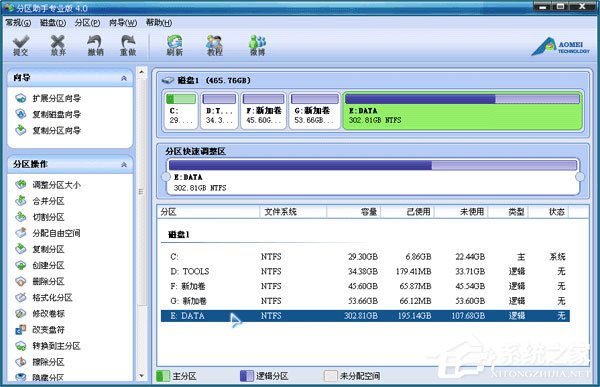Click the 重做 (redo) toolbar icon

pyautogui.click(x=128, y=45)
